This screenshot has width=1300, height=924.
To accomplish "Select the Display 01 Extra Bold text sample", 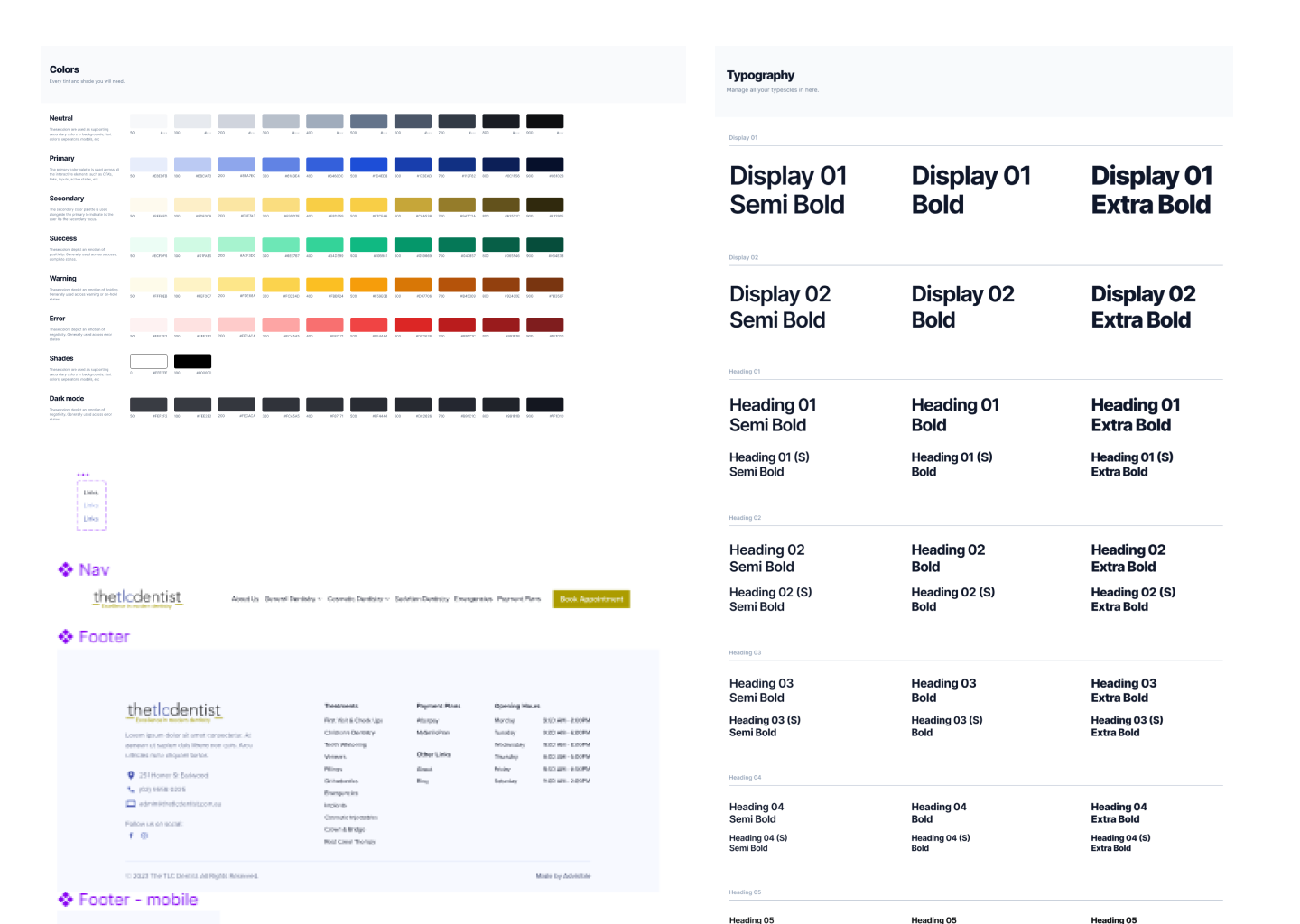I will click(x=1151, y=190).
